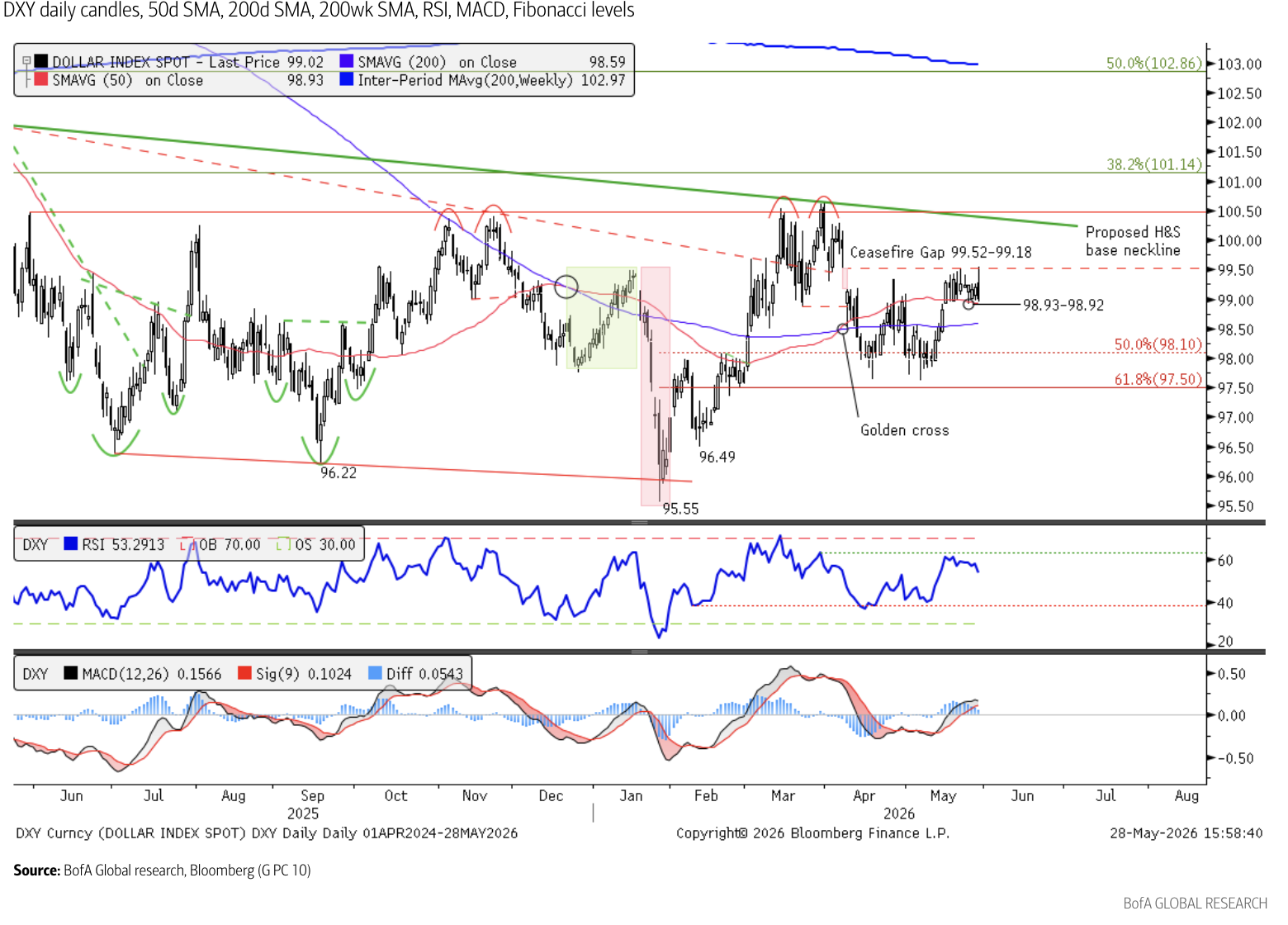Click the DXY Curncy date range footer text

coord(267,833)
